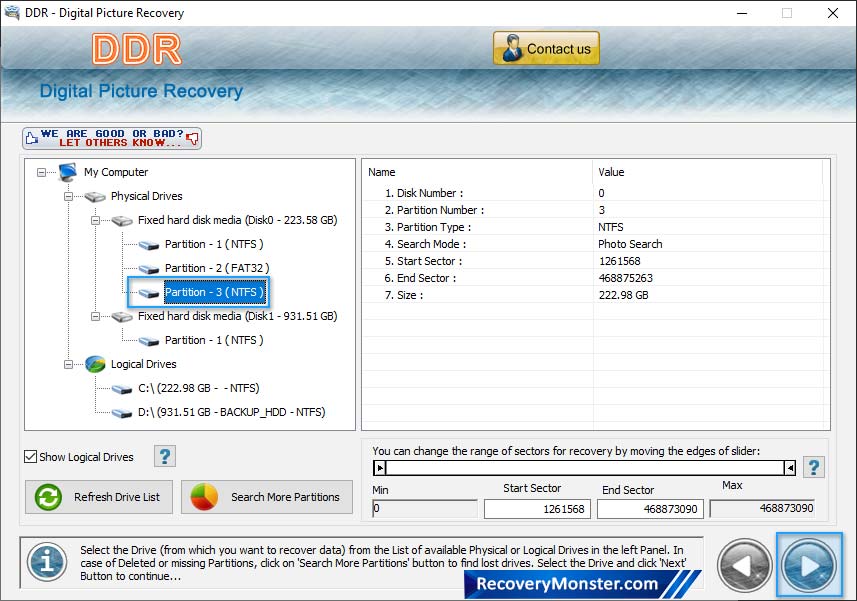Click Refresh Drive List button
This screenshot has height=601, width=857.
99,497
